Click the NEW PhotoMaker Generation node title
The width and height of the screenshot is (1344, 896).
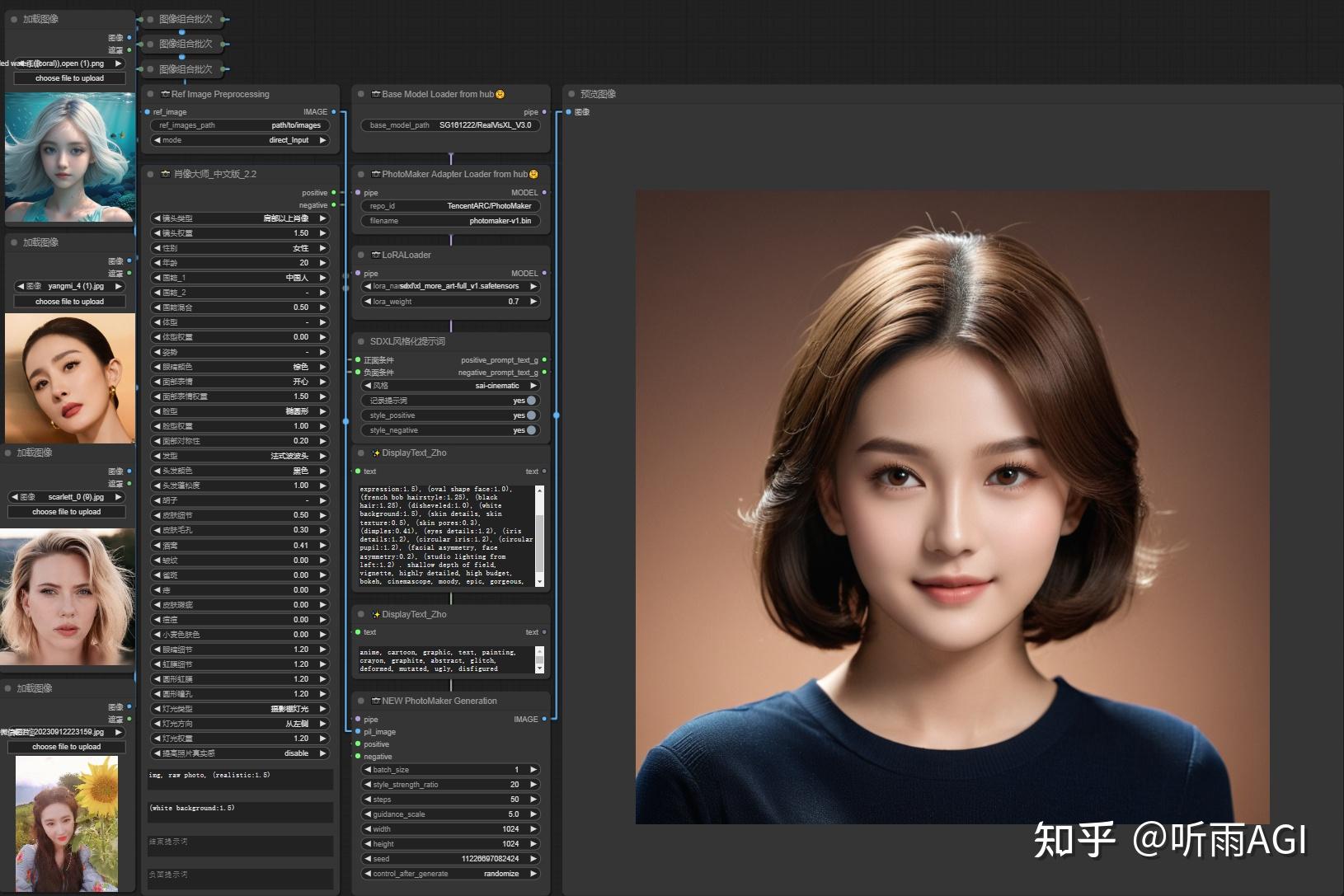point(439,701)
